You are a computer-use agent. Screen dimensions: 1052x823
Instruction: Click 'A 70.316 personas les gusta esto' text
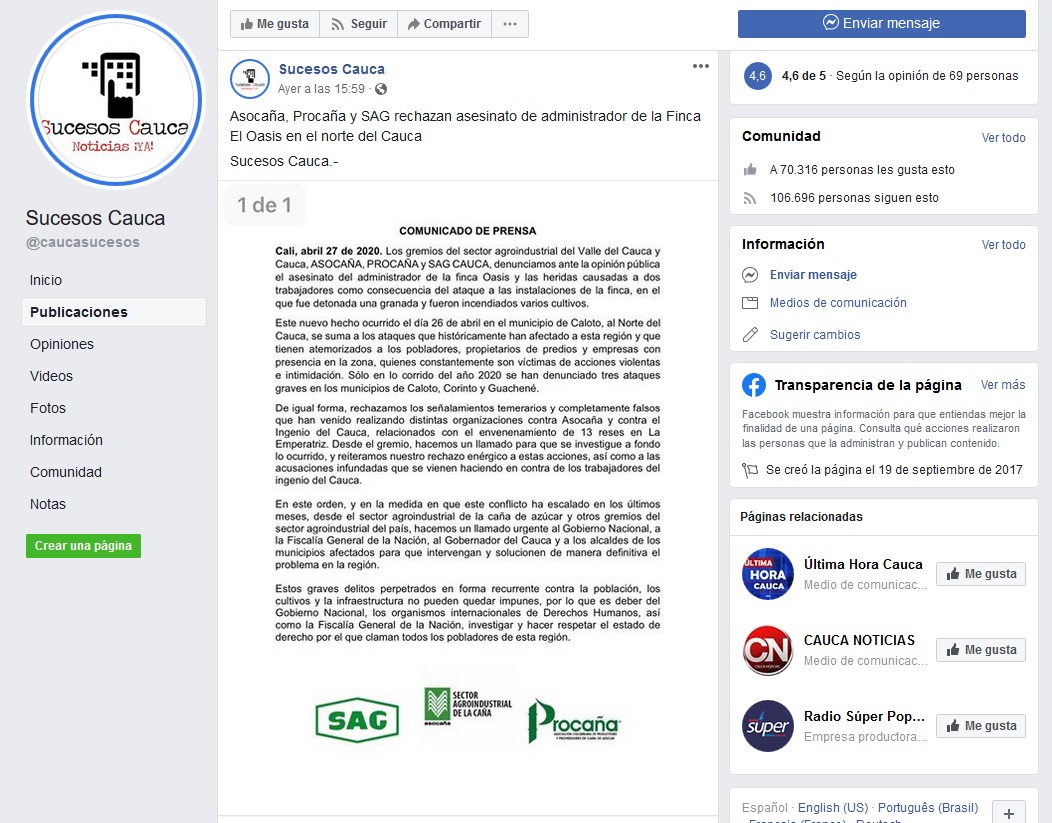862,170
